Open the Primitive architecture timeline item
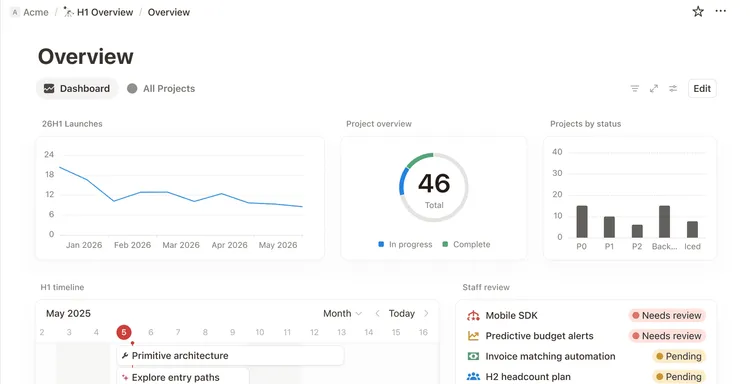750x384 pixels. click(x=231, y=356)
